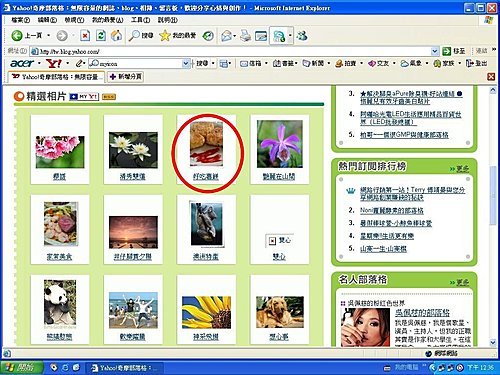
Task: Click the Print printer icon in toolbar
Action: [x=246, y=35]
